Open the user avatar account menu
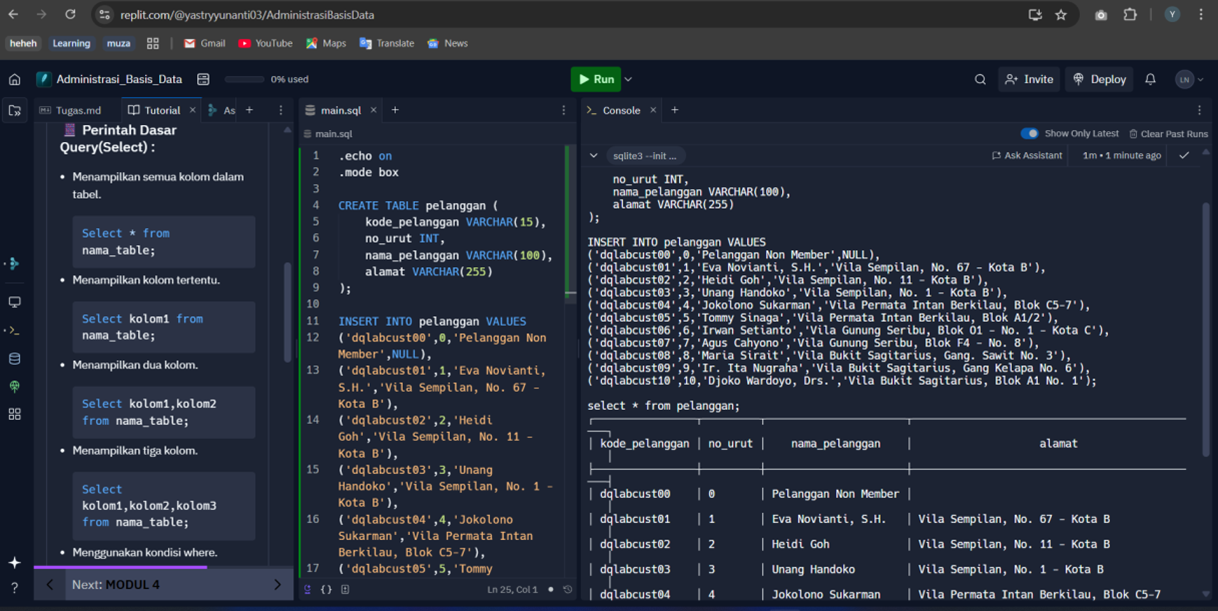Screen dimensions: 1218x611 tap(1188, 79)
